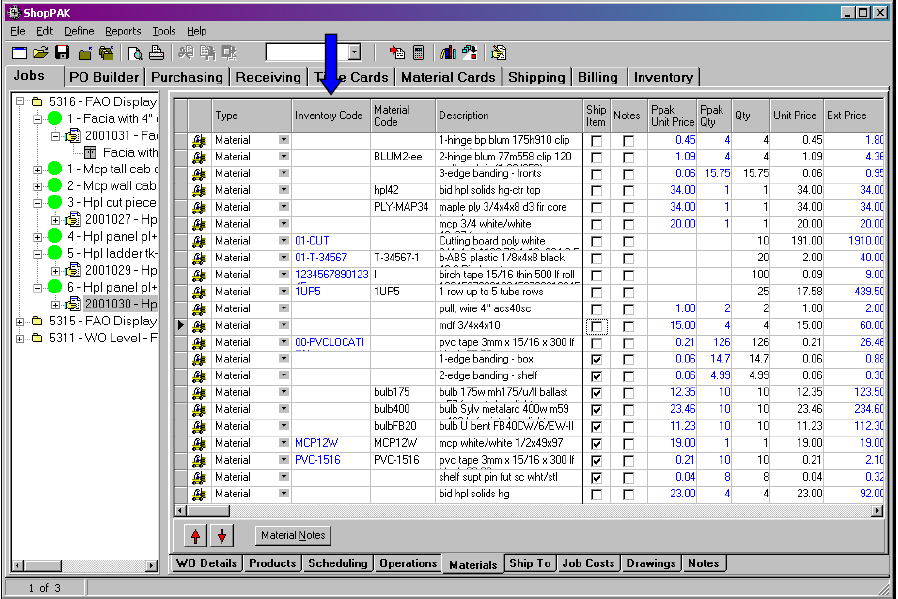Open Print Preview from the toolbar
The height and width of the screenshot is (599, 898).
(x=135, y=52)
